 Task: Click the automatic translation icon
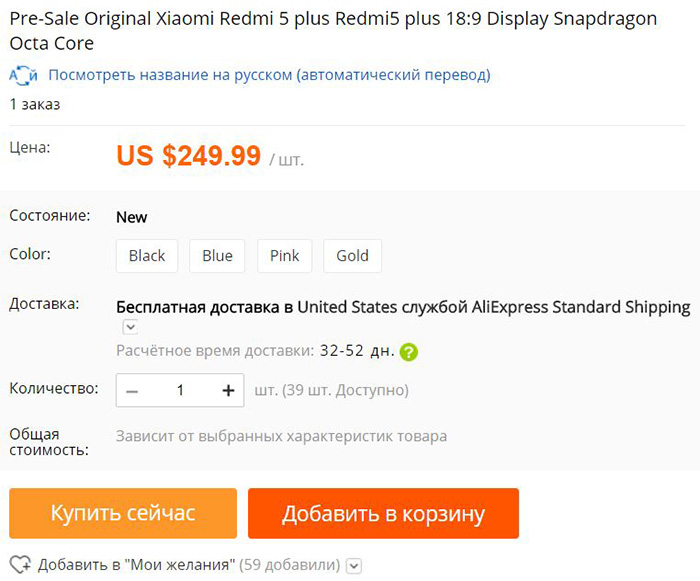coord(23,75)
